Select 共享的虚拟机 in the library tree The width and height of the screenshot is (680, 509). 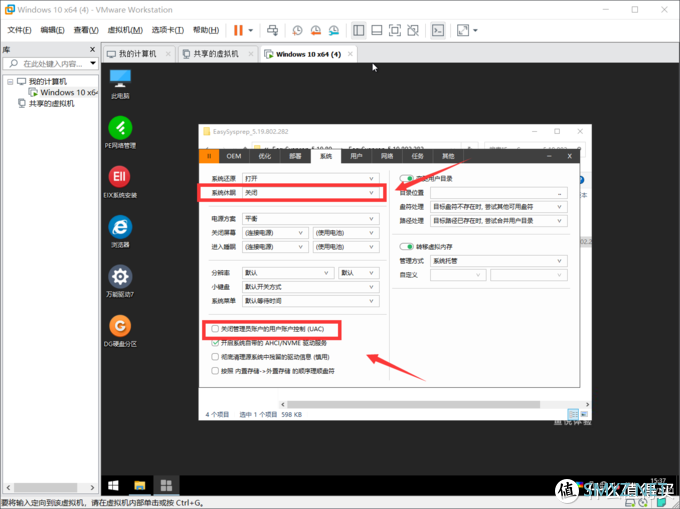(x=46, y=103)
